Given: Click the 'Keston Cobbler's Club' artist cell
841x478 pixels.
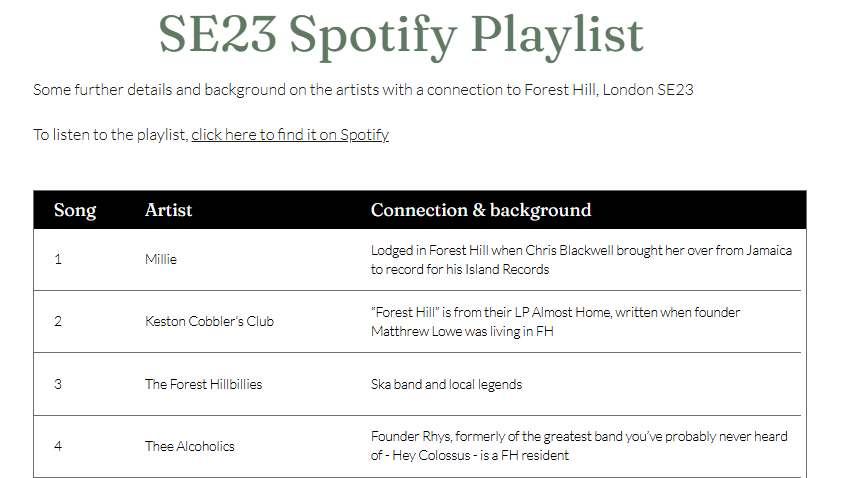Looking at the screenshot, I should point(209,321).
